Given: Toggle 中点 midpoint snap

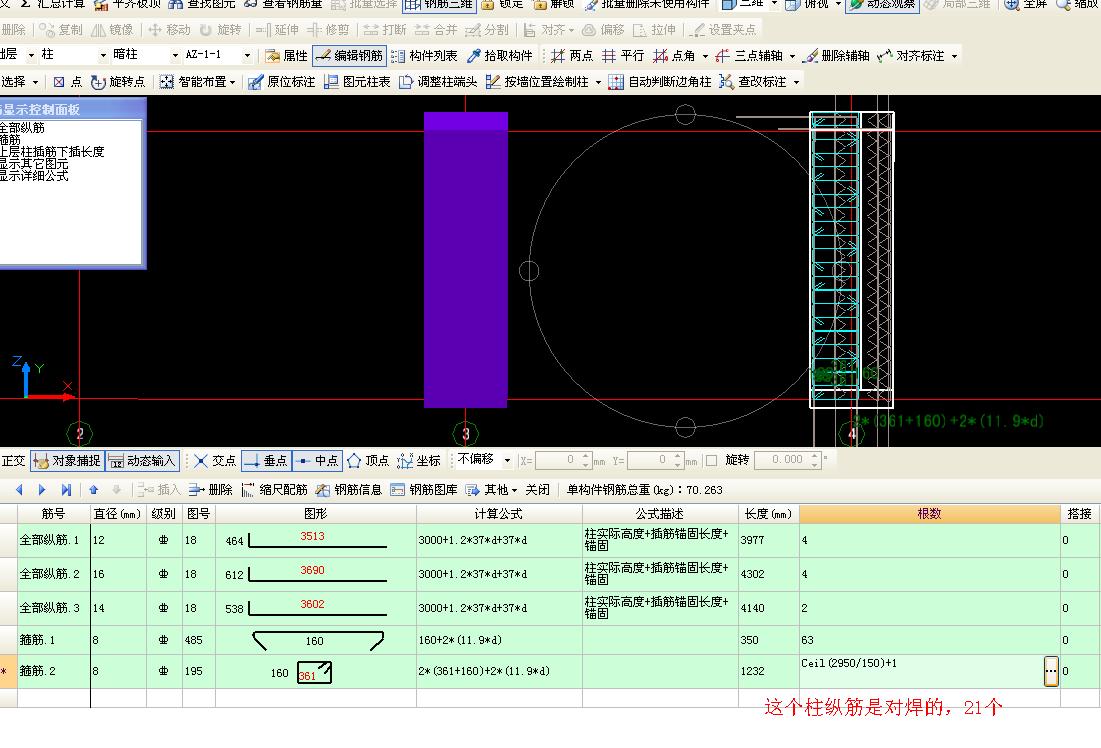Looking at the screenshot, I should point(317,461).
